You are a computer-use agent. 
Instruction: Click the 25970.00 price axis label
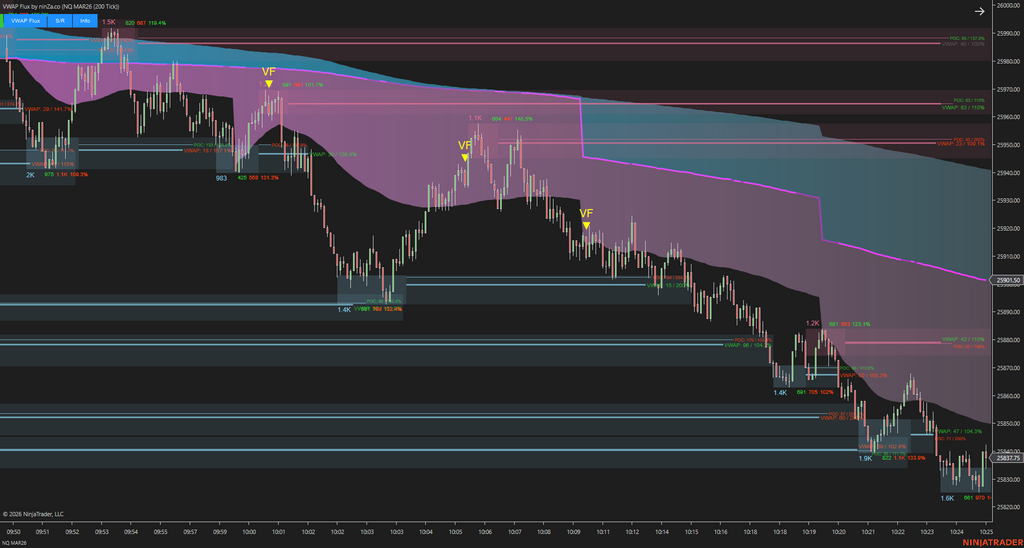1009,89
